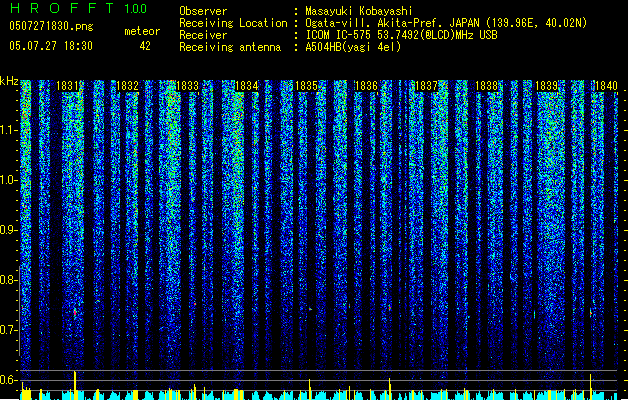The width and height of the screenshot is (629, 400).
Task: Click the 1.1 kHz axis label
Action: [9, 130]
